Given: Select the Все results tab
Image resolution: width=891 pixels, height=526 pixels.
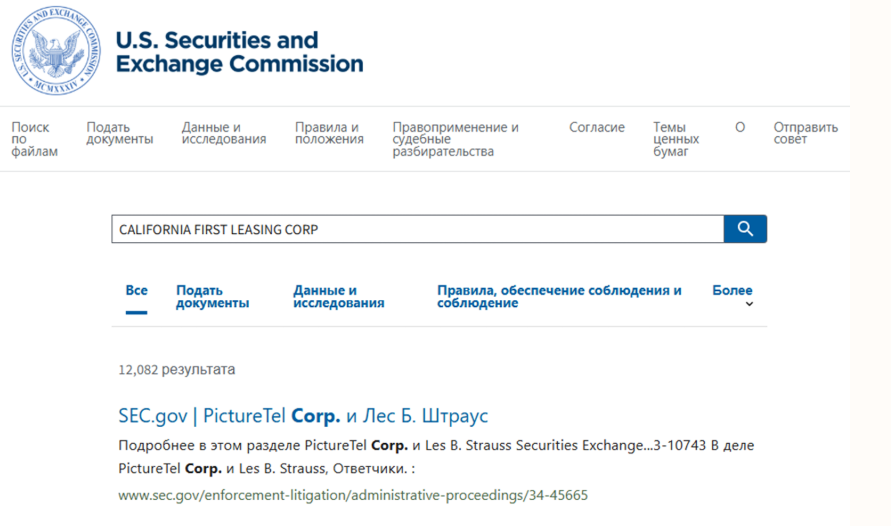Looking at the screenshot, I should click(136, 290).
